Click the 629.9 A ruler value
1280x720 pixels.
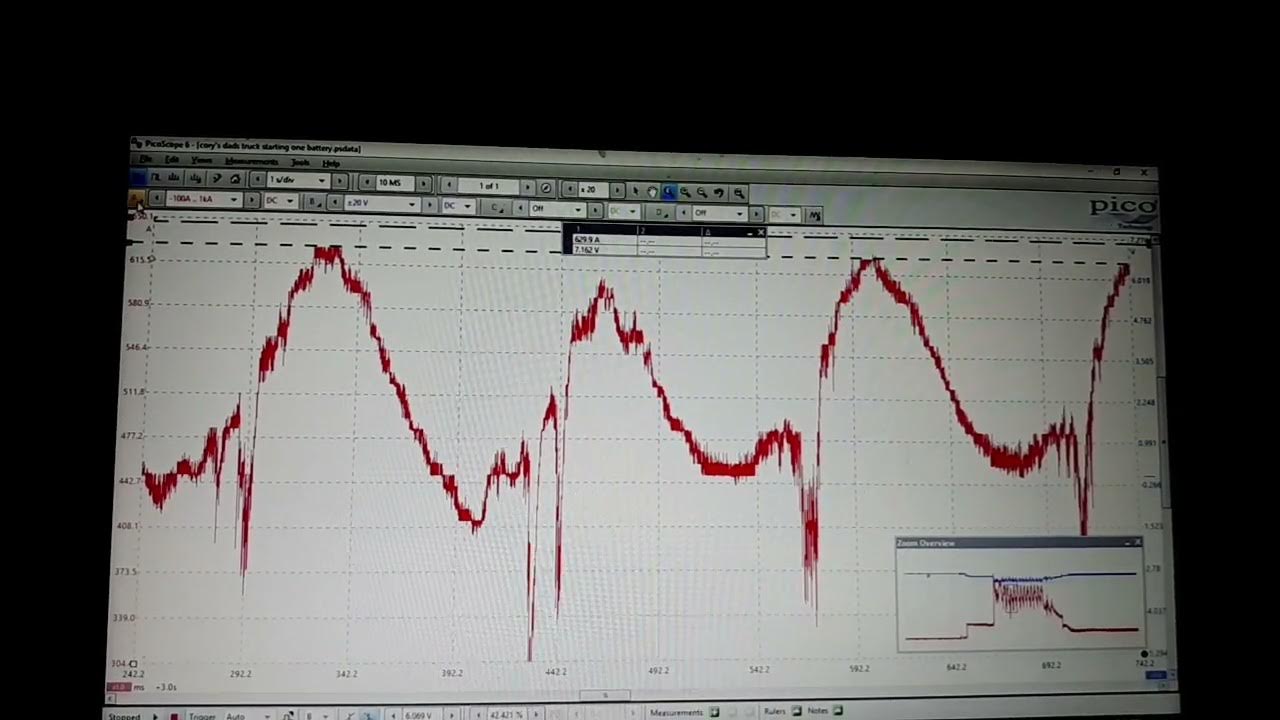587,240
